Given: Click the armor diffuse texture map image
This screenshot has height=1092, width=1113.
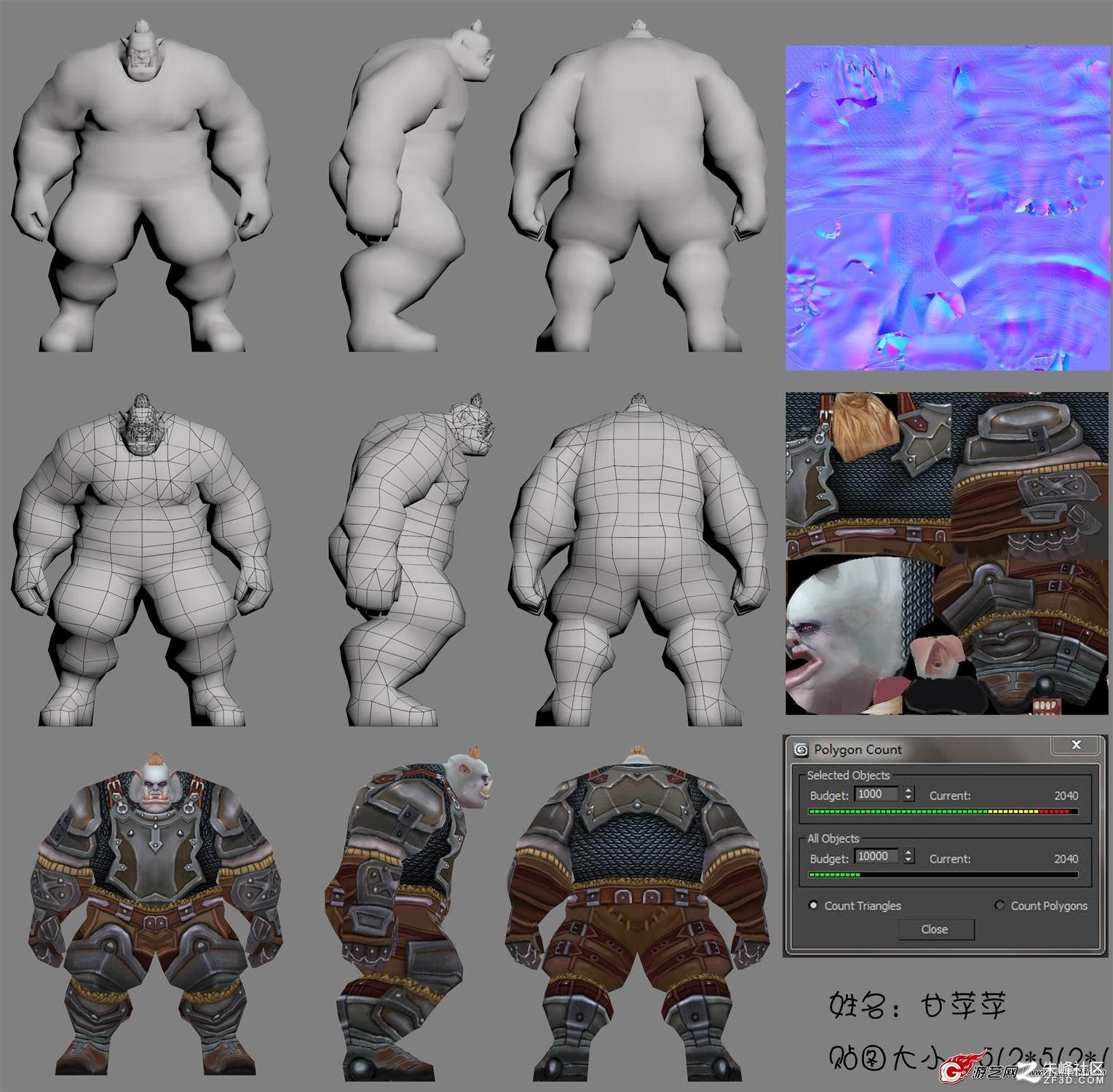Looking at the screenshot, I should (946, 553).
